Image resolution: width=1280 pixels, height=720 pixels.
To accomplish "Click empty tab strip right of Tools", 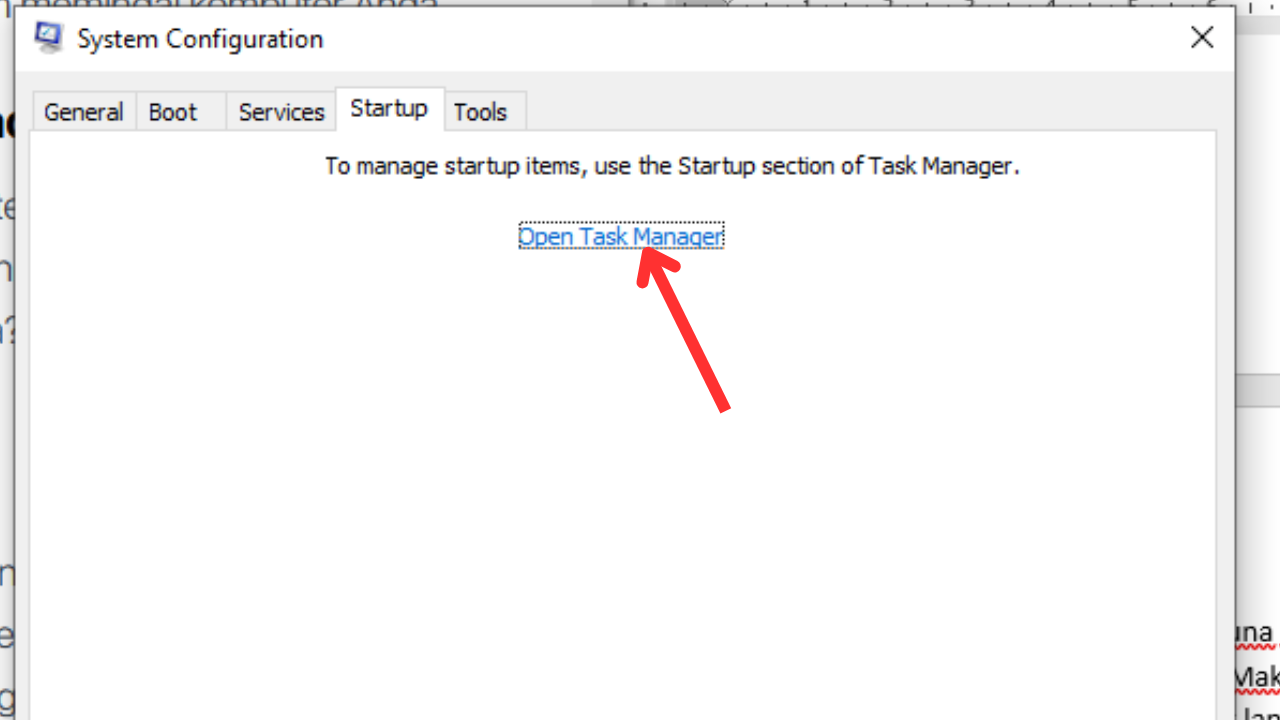I will (870, 110).
